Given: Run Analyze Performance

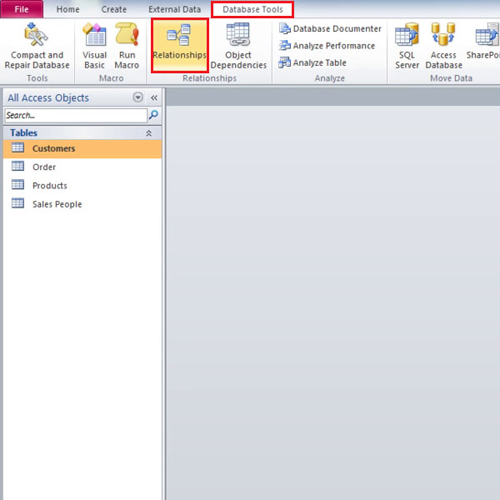Looking at the screenshot, I should (x=327, y=46).
